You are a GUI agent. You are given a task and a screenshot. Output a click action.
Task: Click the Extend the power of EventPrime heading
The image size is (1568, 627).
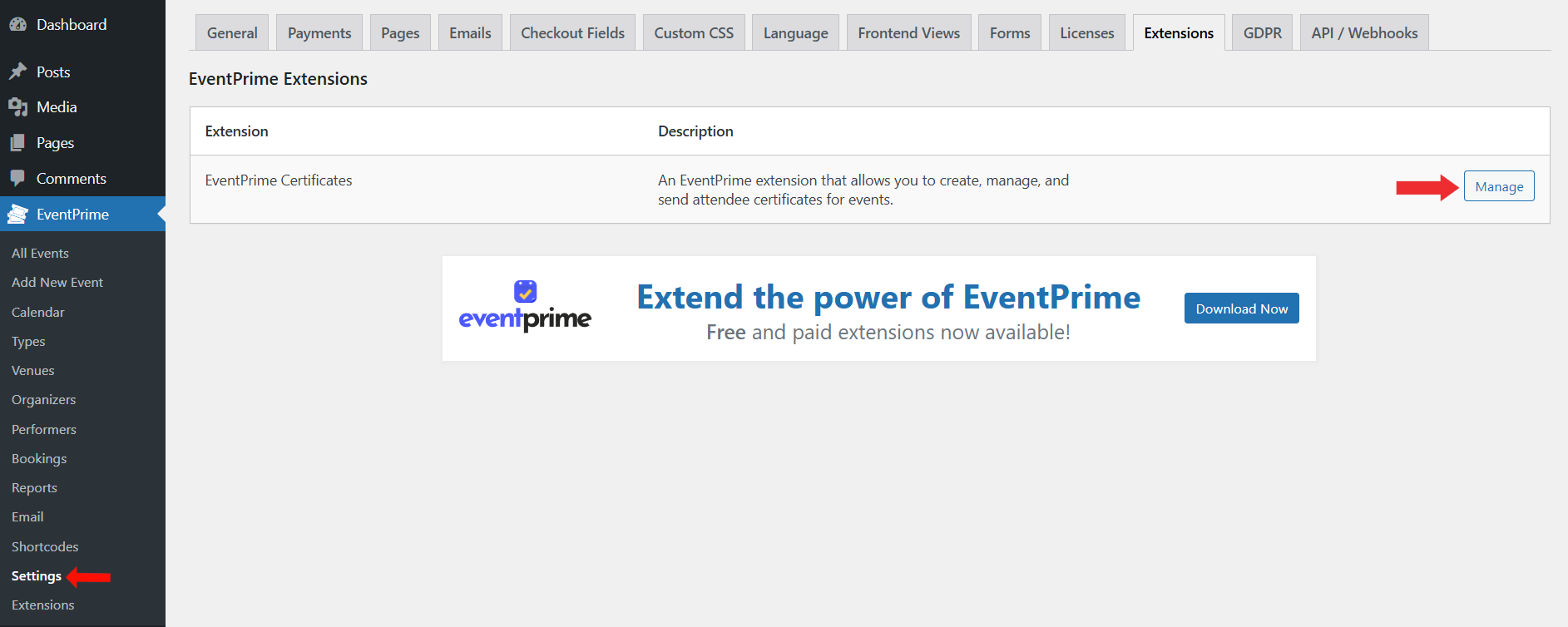888,298
